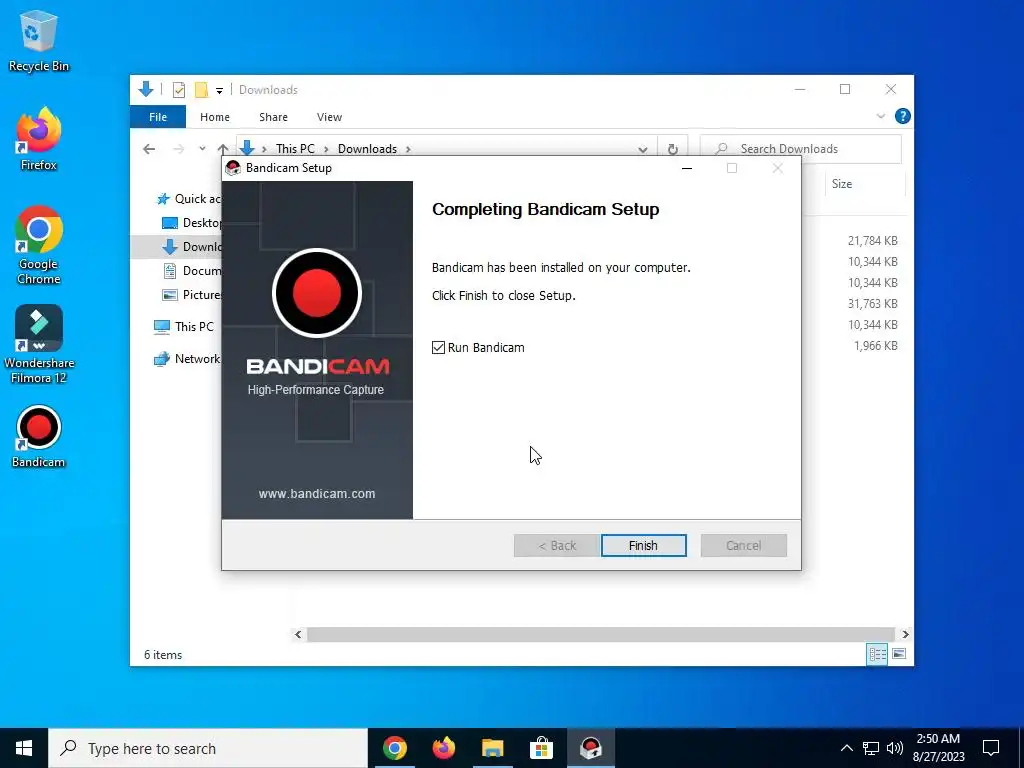The image size is (1024, 768).
Task: Open the Home ribbon tab
Action: [x=215, y=117]
